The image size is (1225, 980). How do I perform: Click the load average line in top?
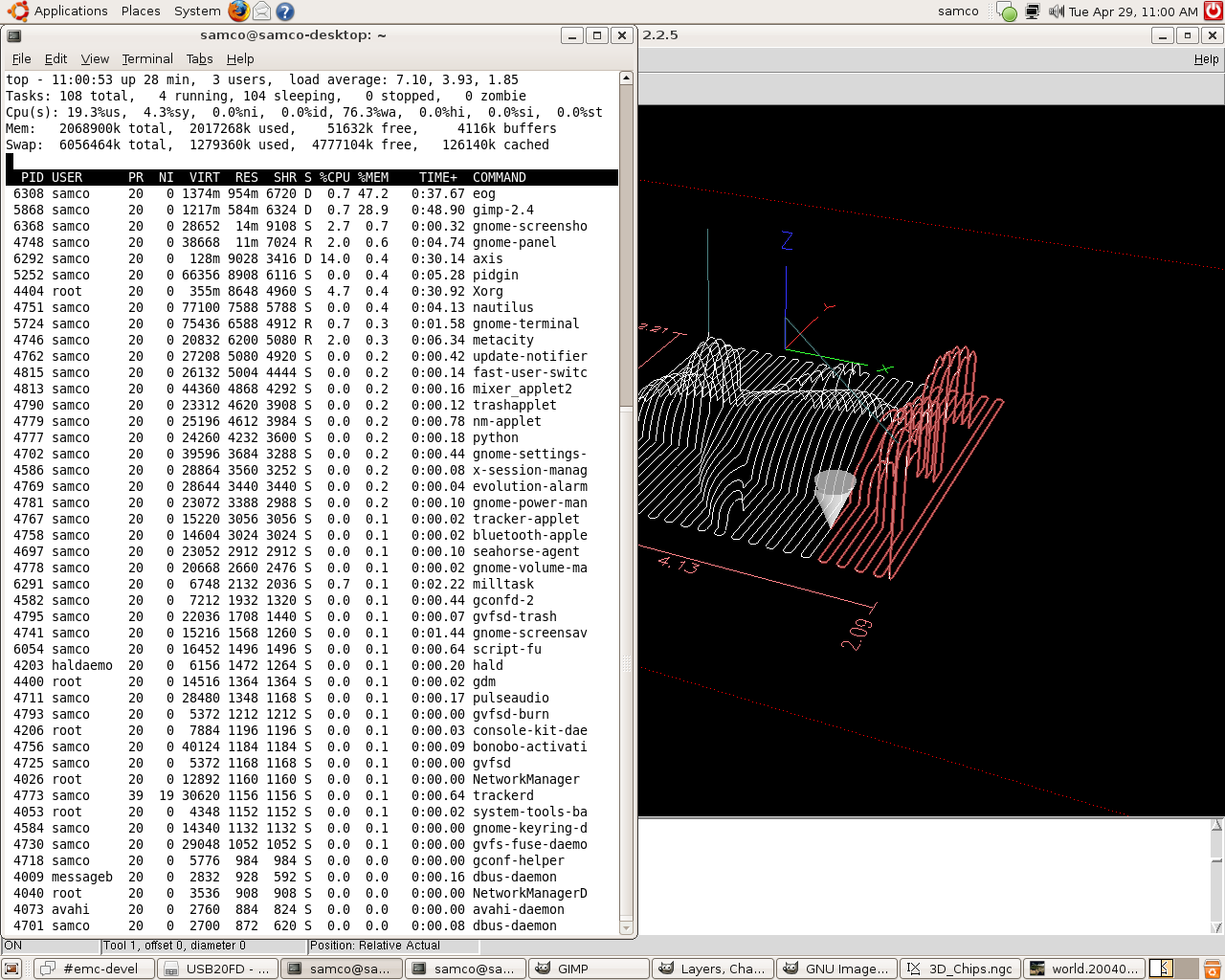pos(262,79)
